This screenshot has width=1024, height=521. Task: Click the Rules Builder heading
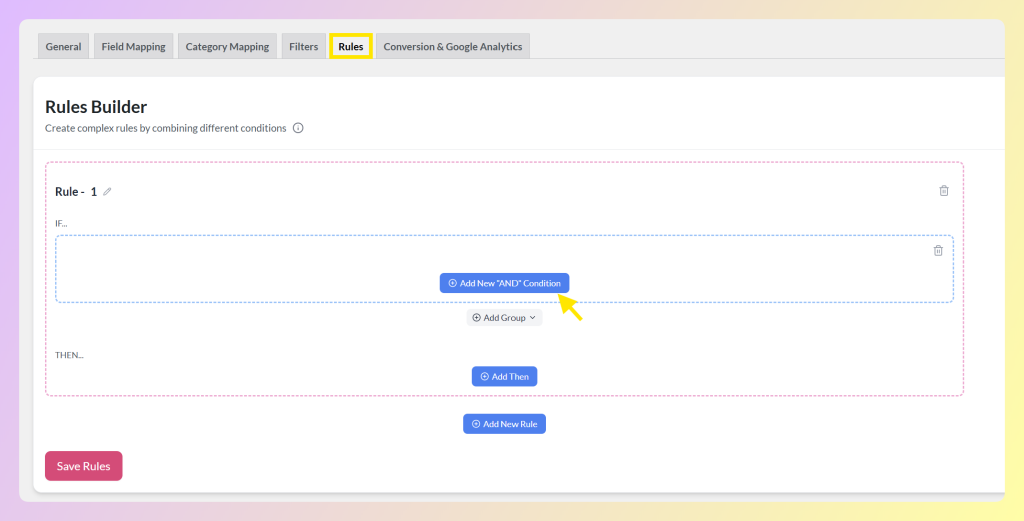(x=96, y=106)
